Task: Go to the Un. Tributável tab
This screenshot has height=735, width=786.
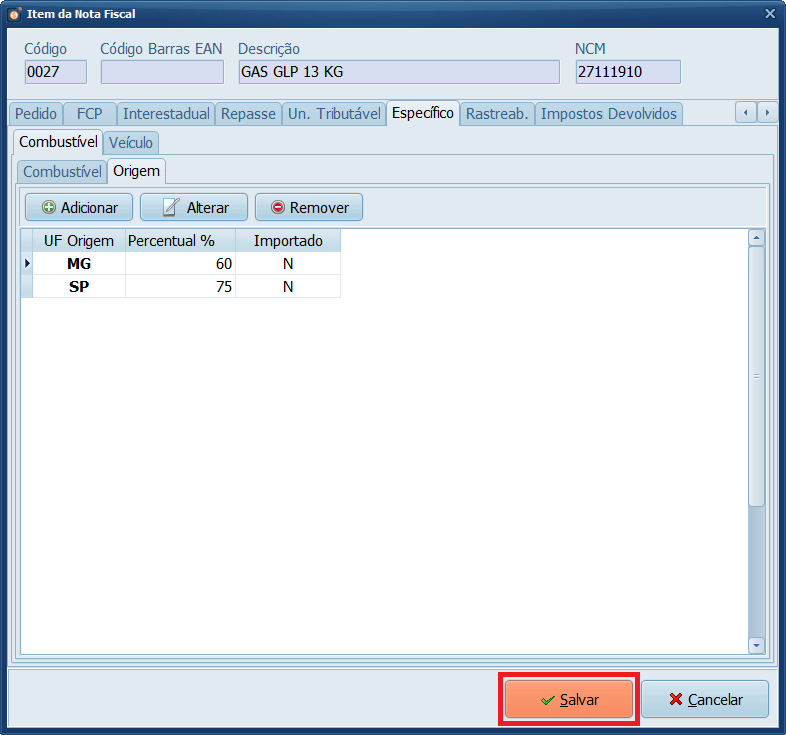Action: click(x=334, y=113)
